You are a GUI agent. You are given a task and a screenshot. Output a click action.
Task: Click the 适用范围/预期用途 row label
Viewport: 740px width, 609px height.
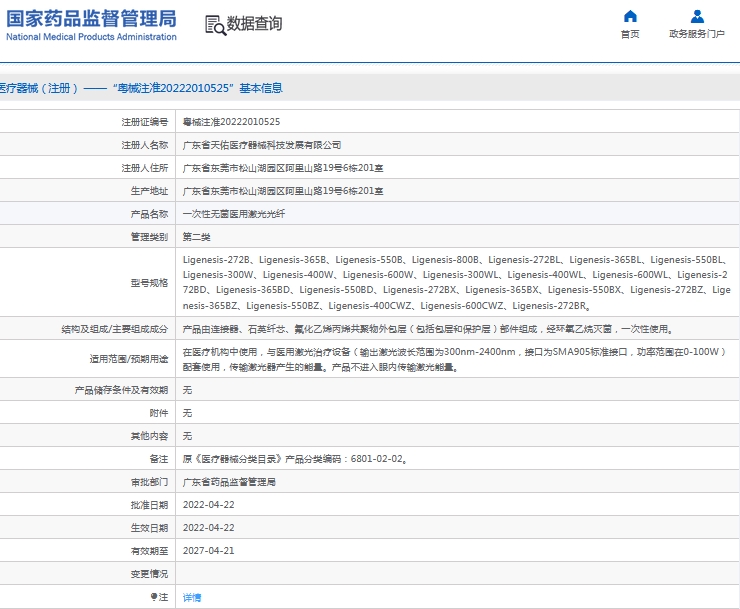129,359
